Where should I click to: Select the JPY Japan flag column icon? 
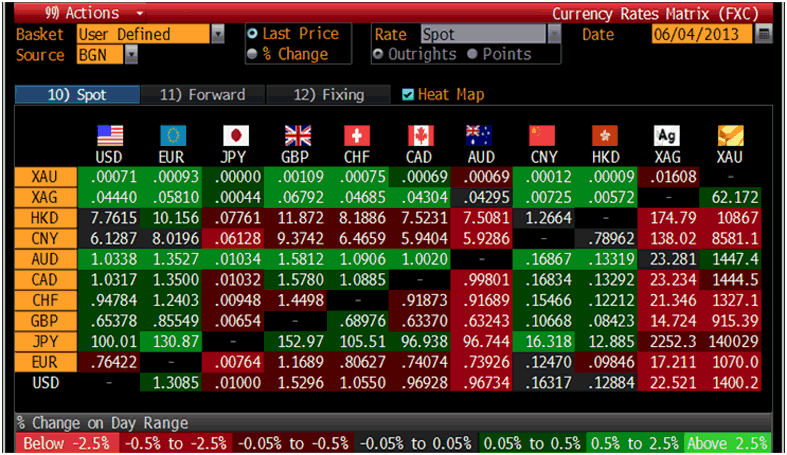[x=235, y=136]
